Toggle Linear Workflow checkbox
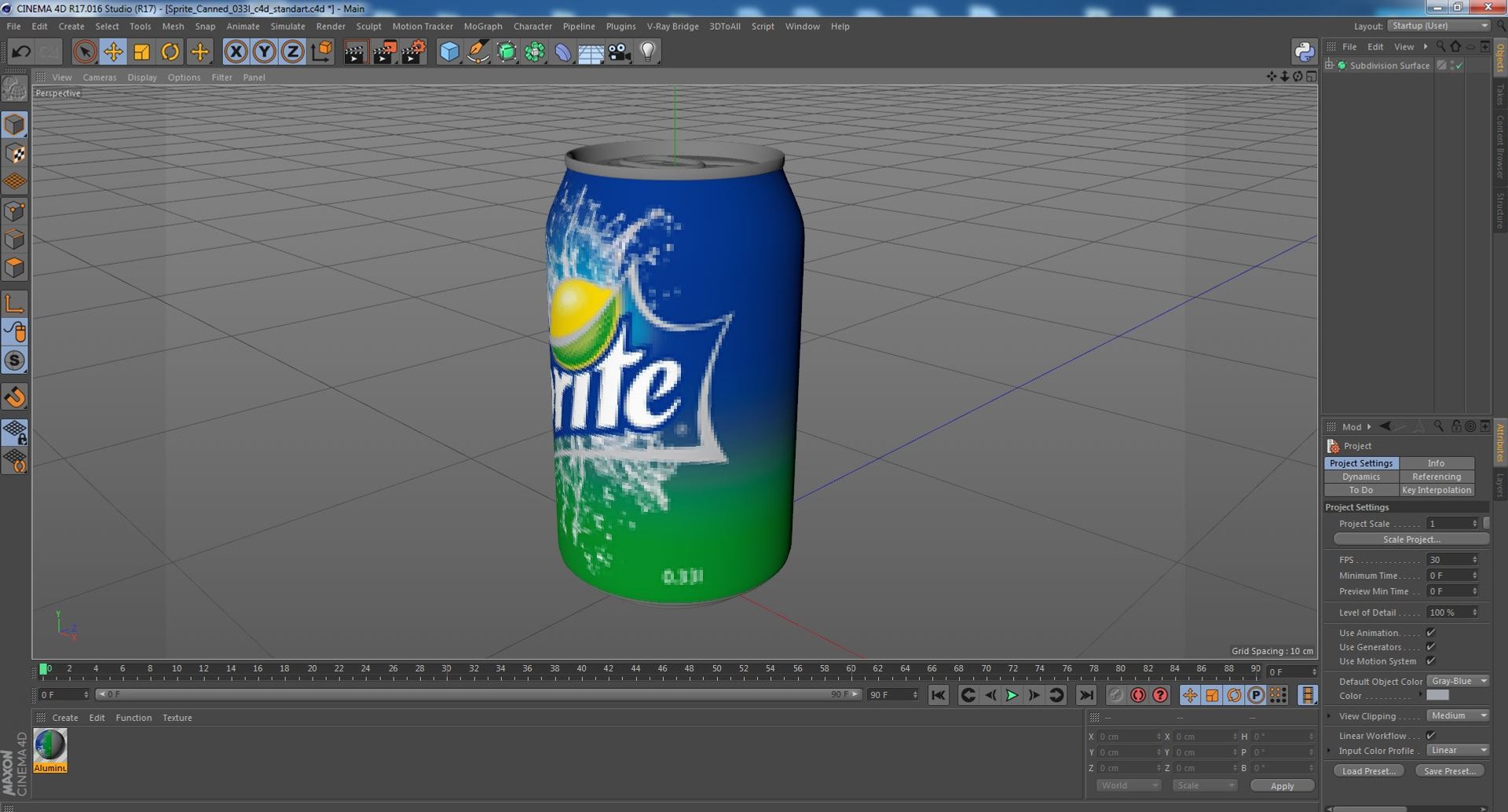The image size is (1508, 812). [x=1430, y=736]
